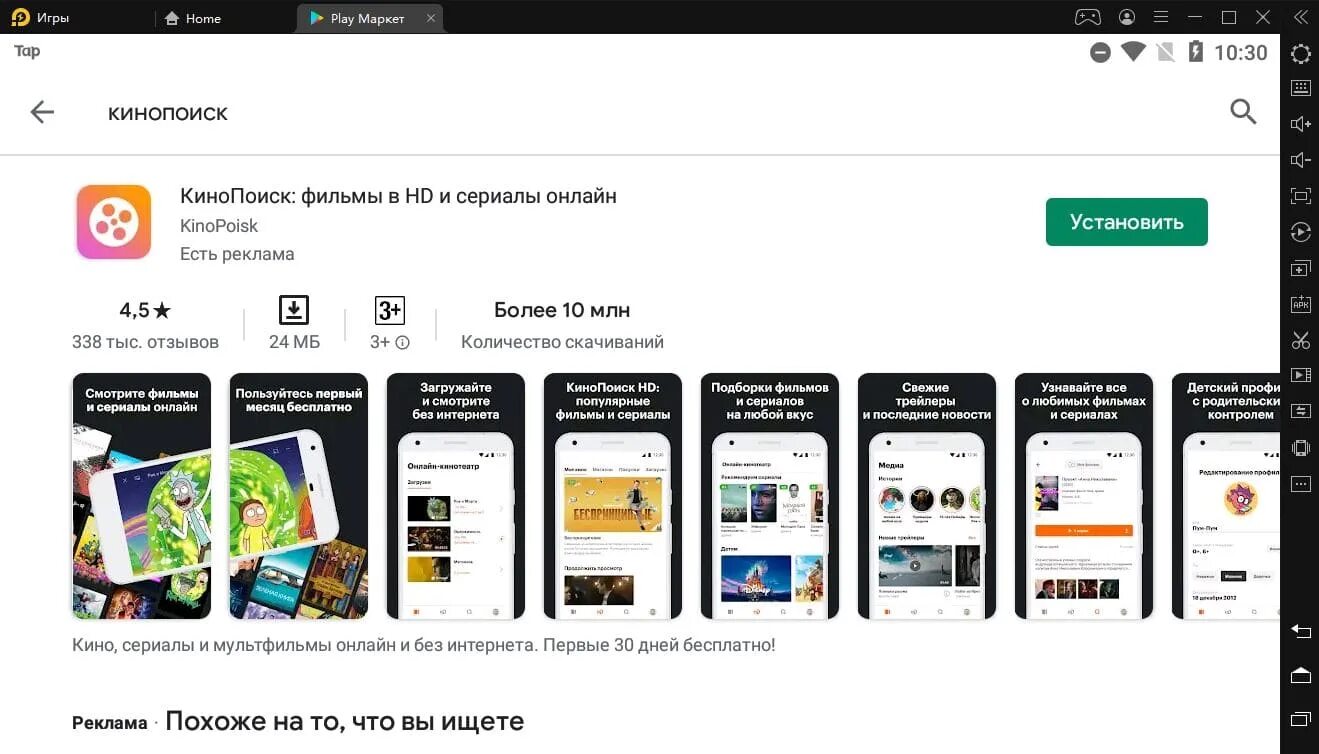
Task: Open the Игры emulator logo menu
Action: click(20, 17)
